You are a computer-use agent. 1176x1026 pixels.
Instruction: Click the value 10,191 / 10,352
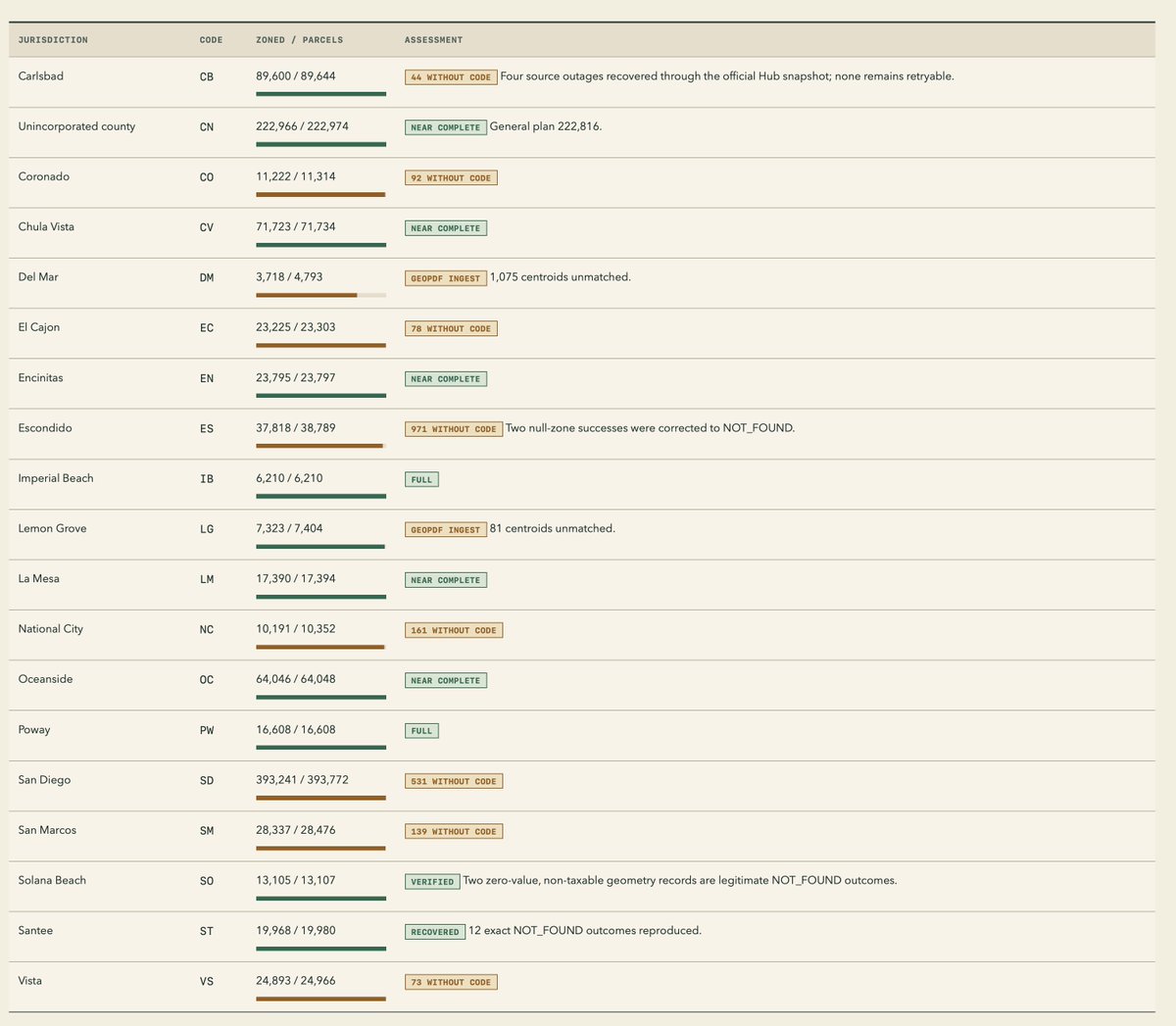pos(295,628)
